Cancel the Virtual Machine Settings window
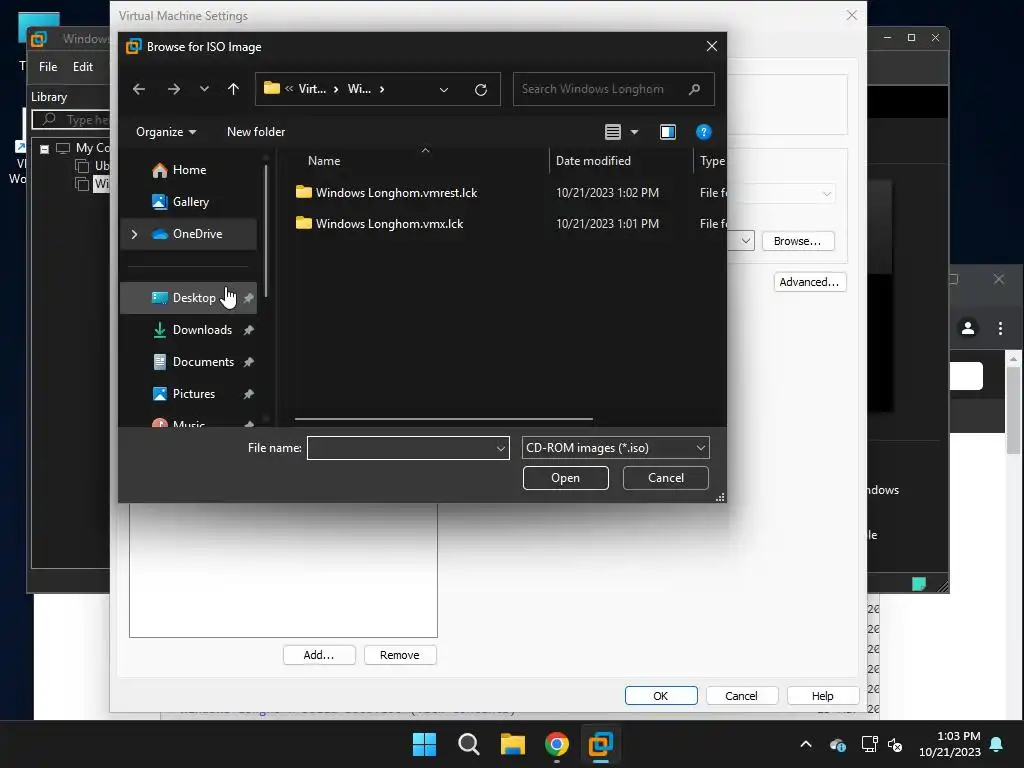 (741, 696)
